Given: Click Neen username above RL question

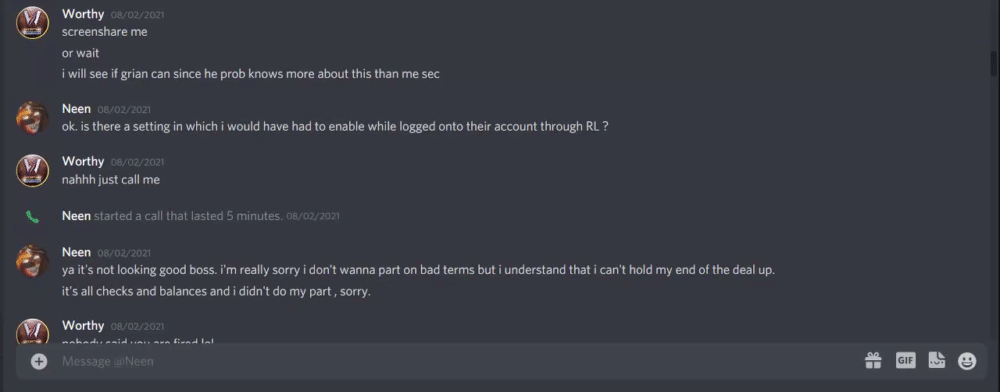Looking at the screenshot, I should (x=77, y=109).
